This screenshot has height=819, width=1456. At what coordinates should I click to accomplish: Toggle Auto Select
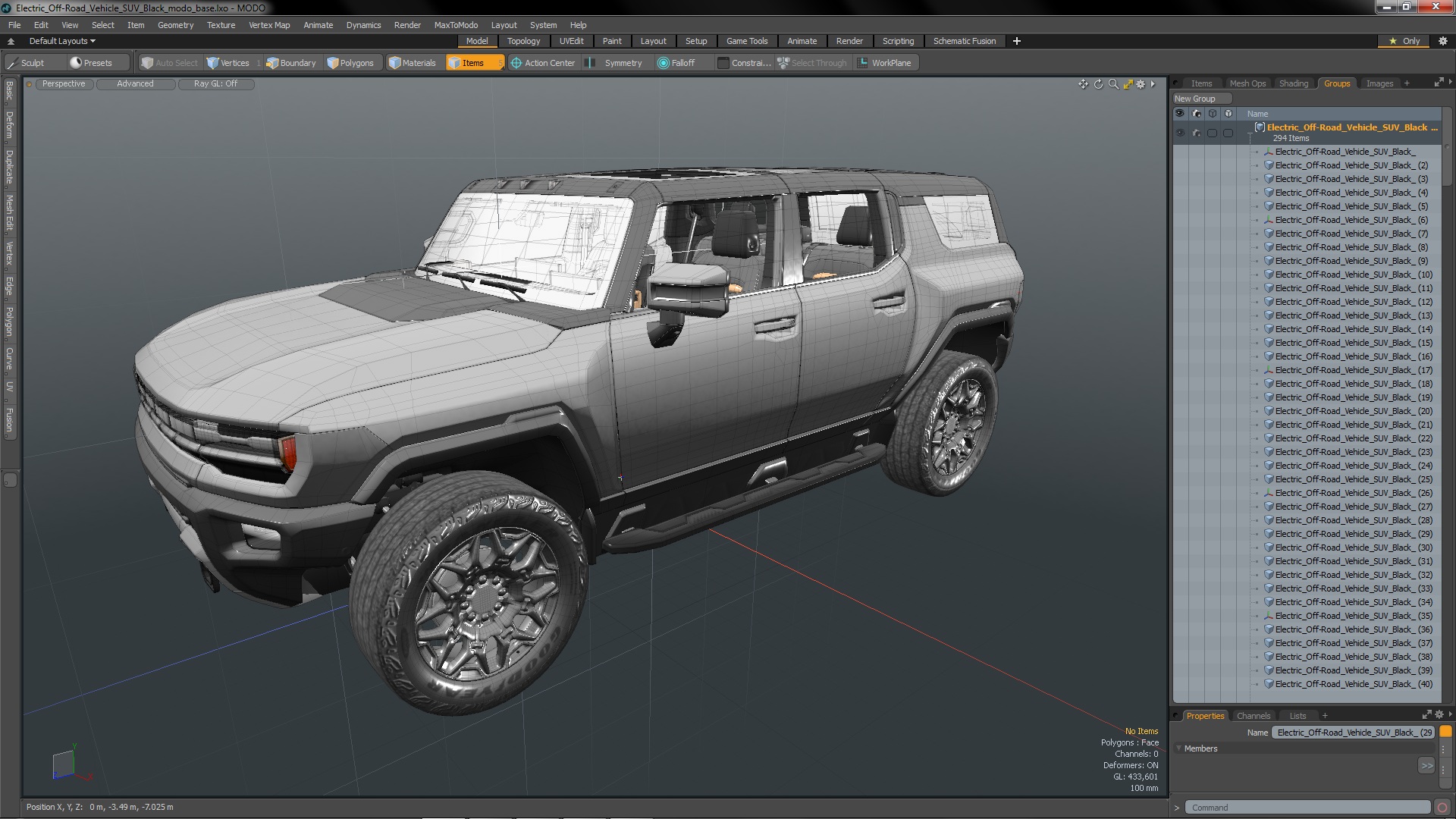point(169,63)
